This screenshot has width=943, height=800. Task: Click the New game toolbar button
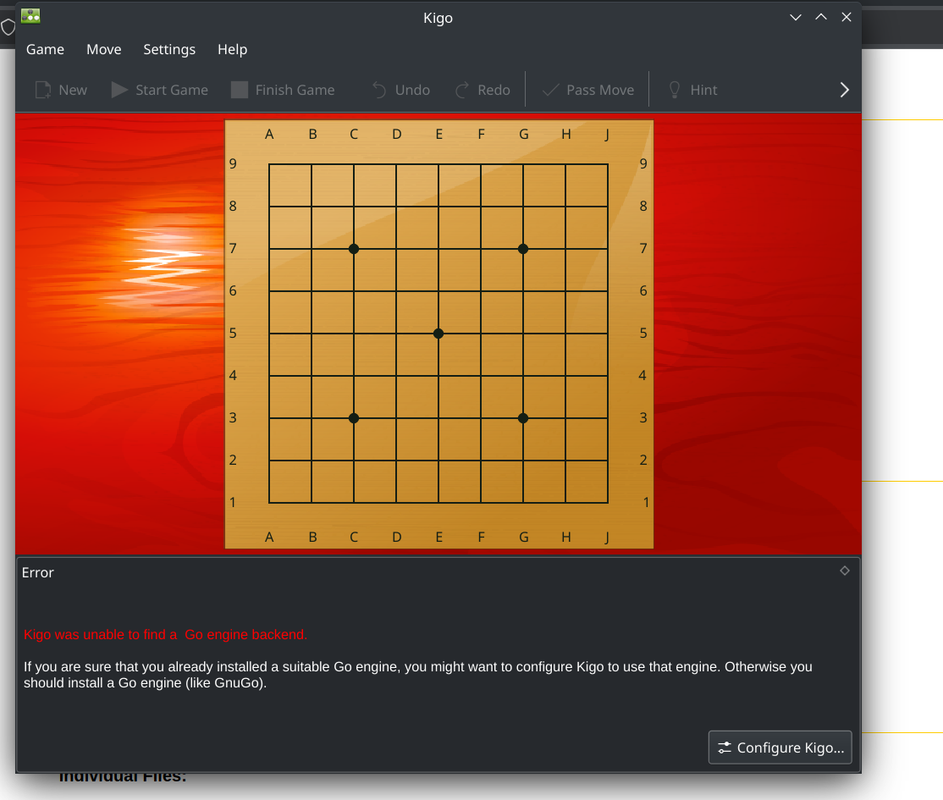pyautogui.click(x=61, y=90)
